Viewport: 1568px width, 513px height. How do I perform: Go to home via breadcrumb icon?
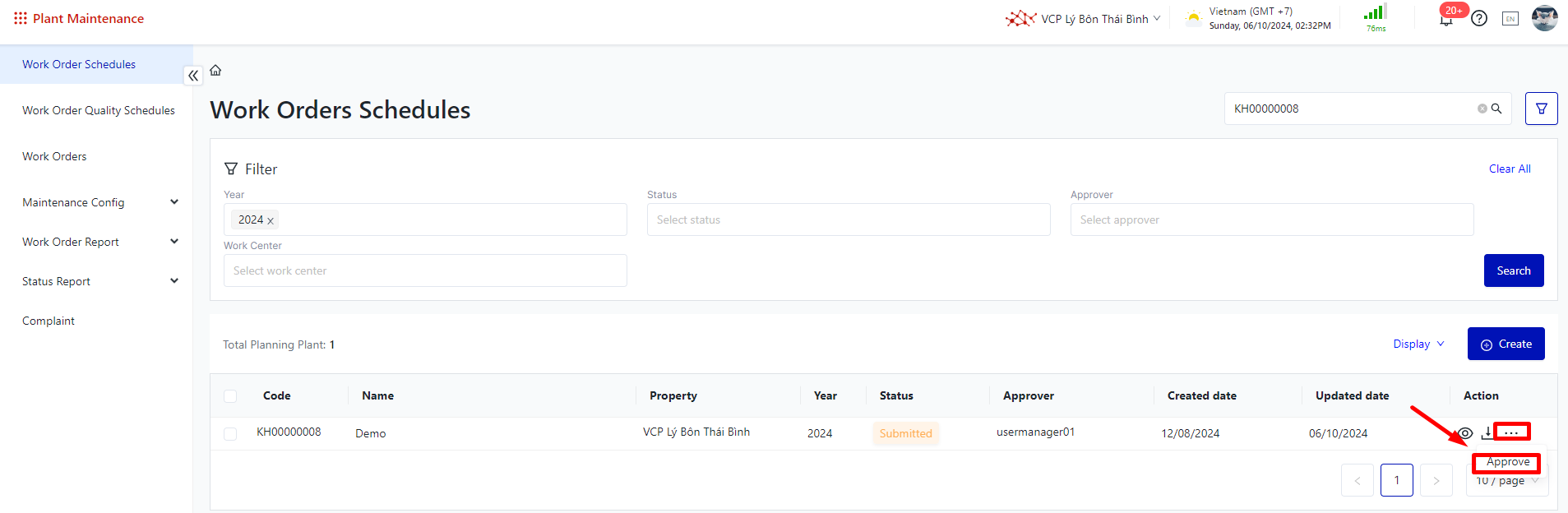point(215,71)
